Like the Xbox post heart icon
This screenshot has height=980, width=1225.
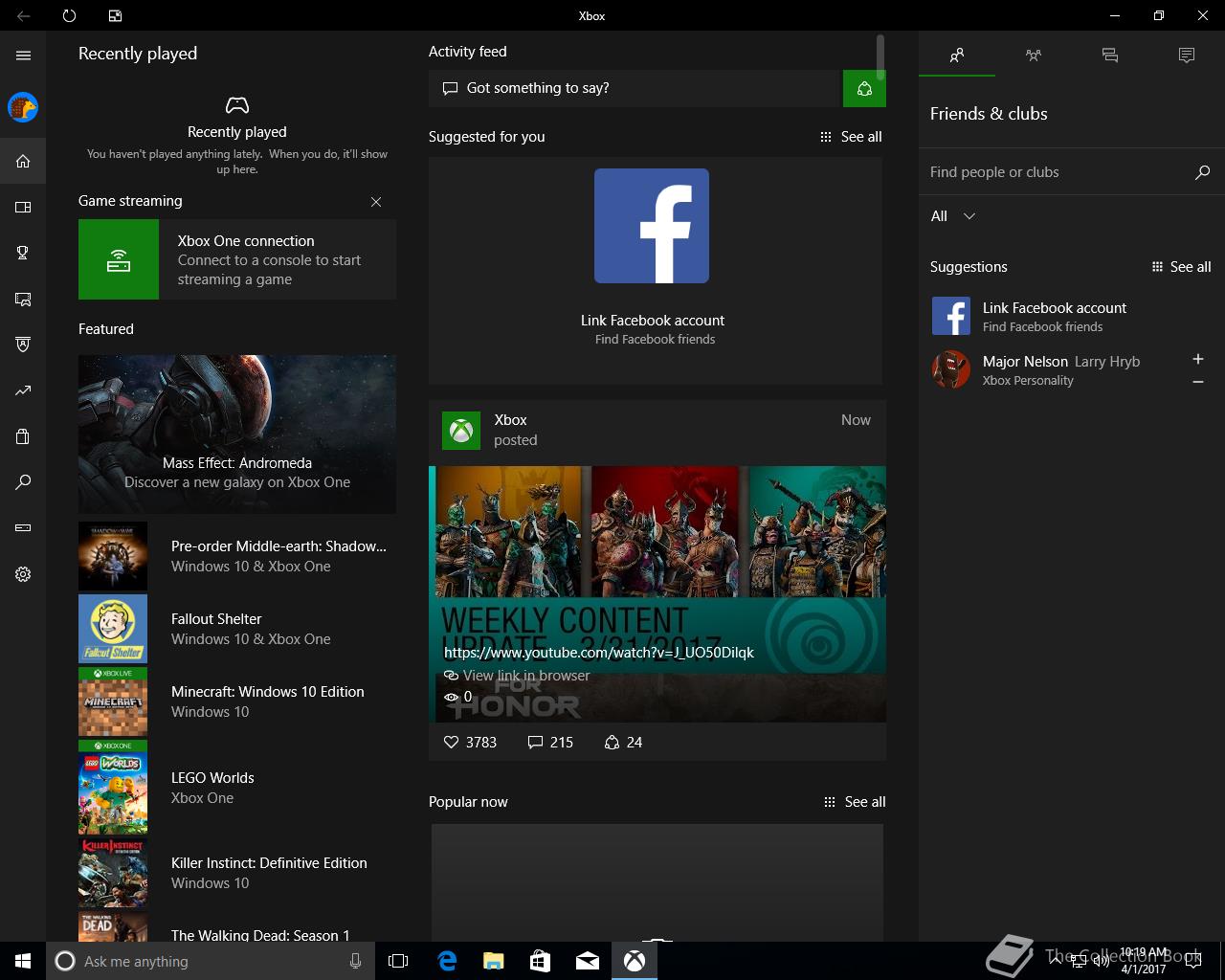tap(452, 742)
